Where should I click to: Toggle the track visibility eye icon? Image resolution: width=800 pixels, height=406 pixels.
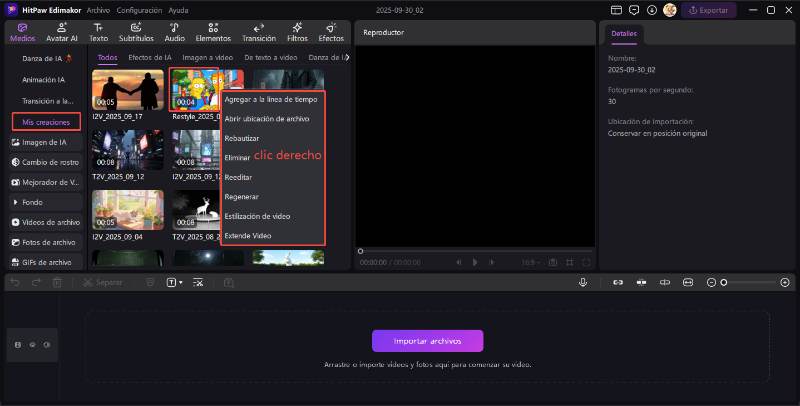[x=32, y=344]
